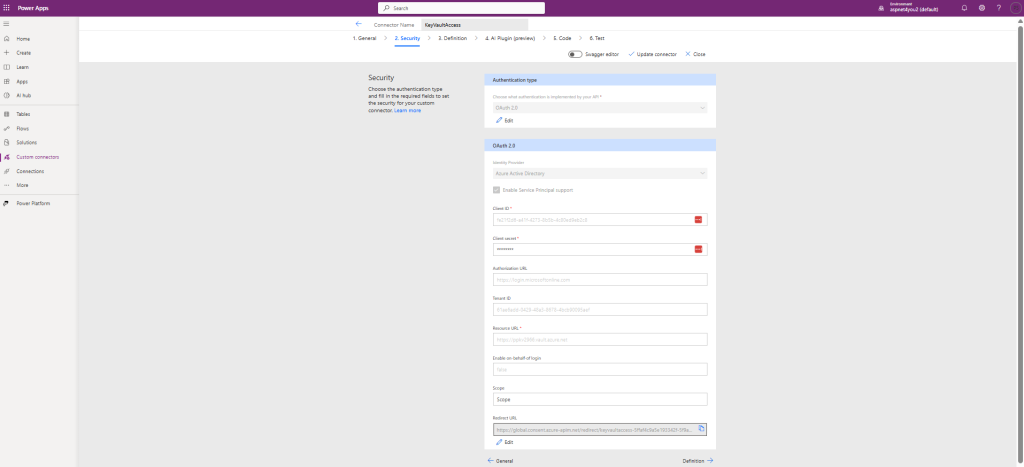Viewport: 1024px width, 467px height.
Task: Open the user account avatar
Action: point(1015,8)
